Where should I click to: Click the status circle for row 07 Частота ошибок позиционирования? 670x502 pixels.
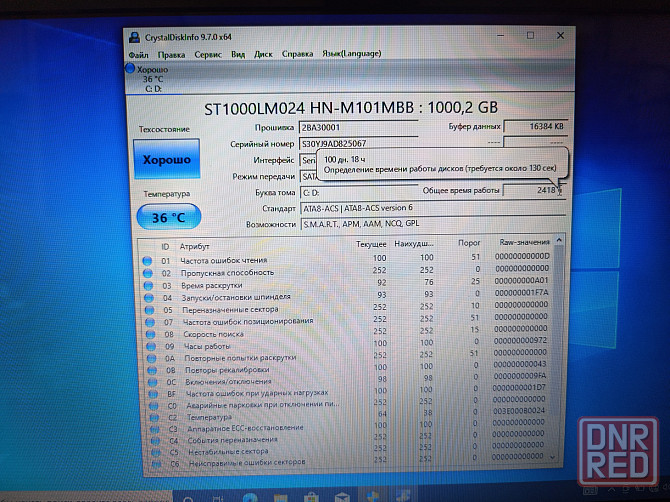pyautogui.click(x=150, y=322)
